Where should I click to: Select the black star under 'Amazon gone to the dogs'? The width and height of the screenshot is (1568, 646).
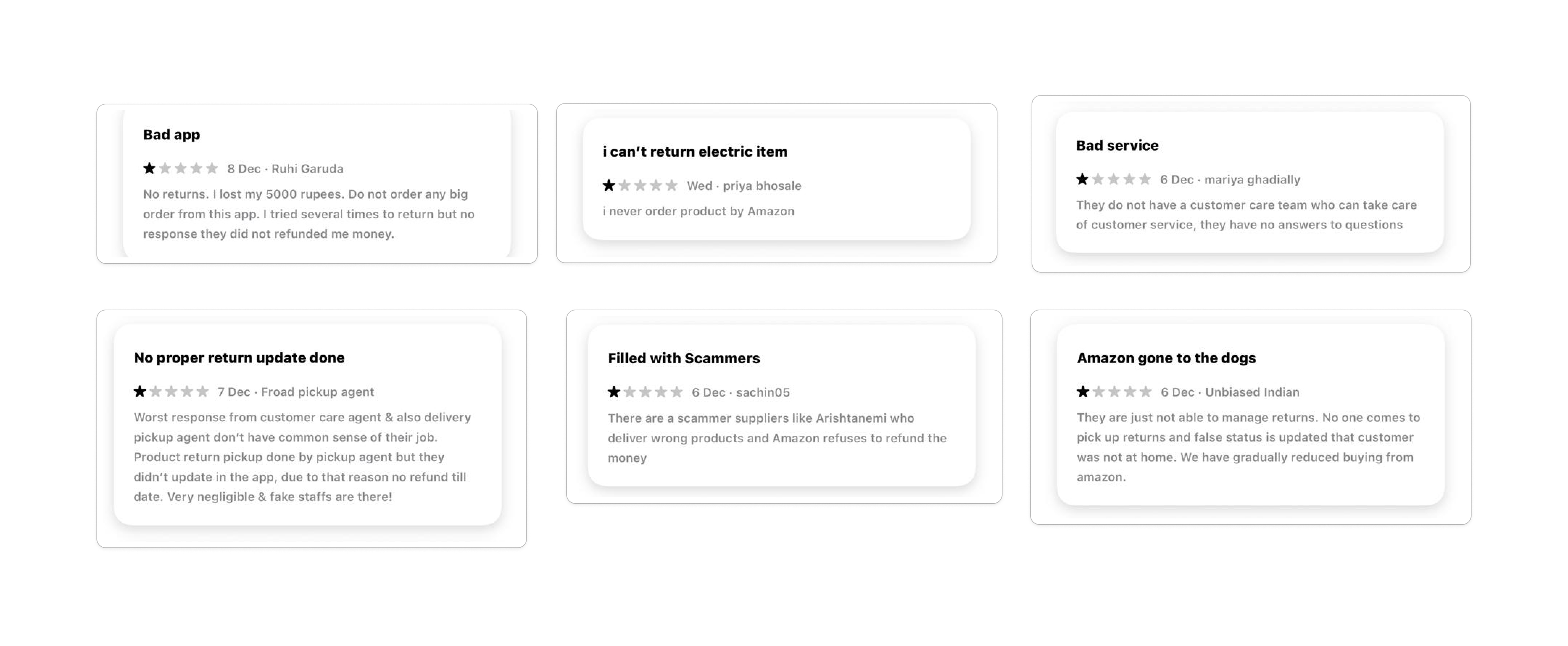click(1083, 392)
